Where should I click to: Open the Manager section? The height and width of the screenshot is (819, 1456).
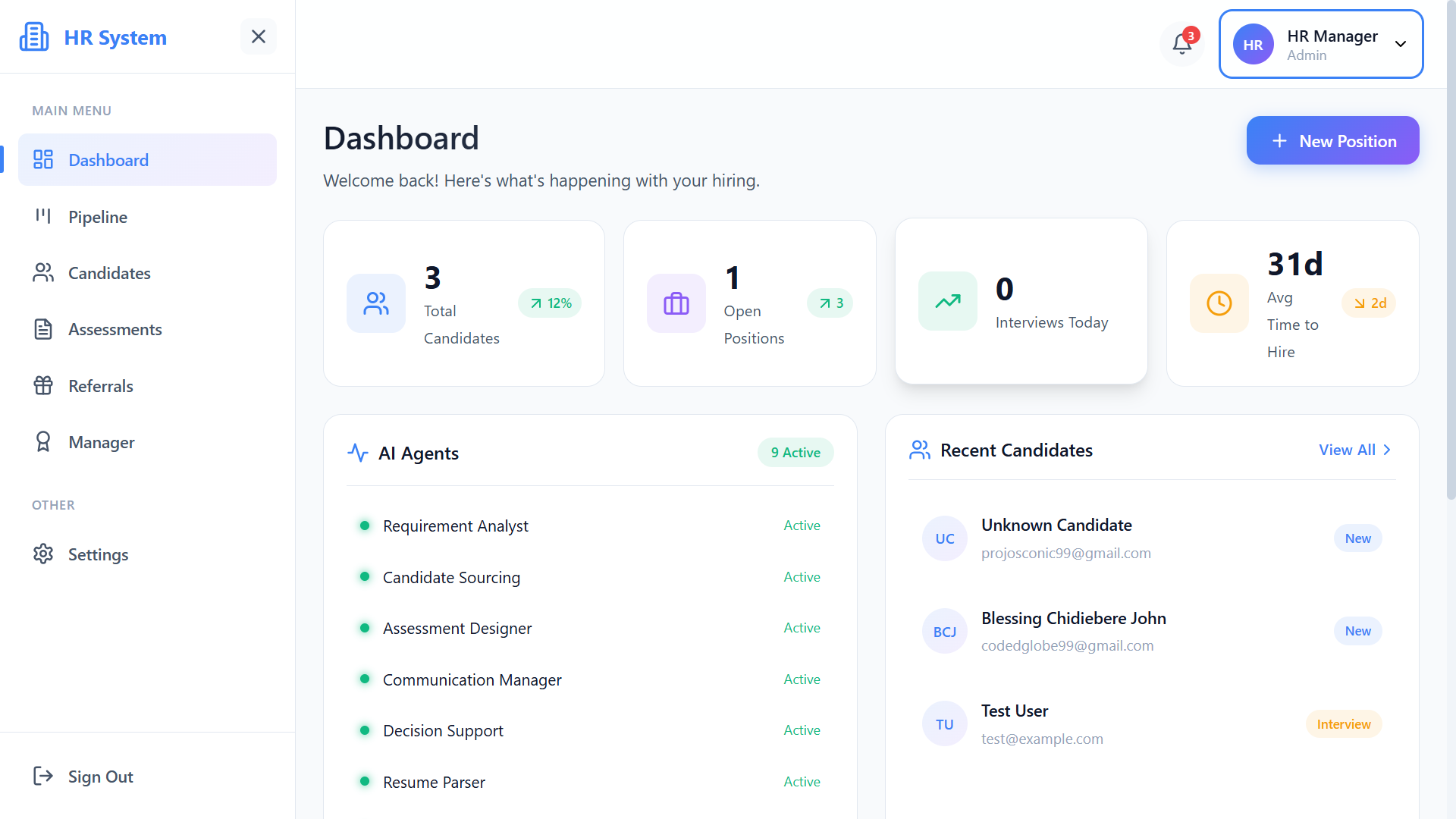click(102, 442)
